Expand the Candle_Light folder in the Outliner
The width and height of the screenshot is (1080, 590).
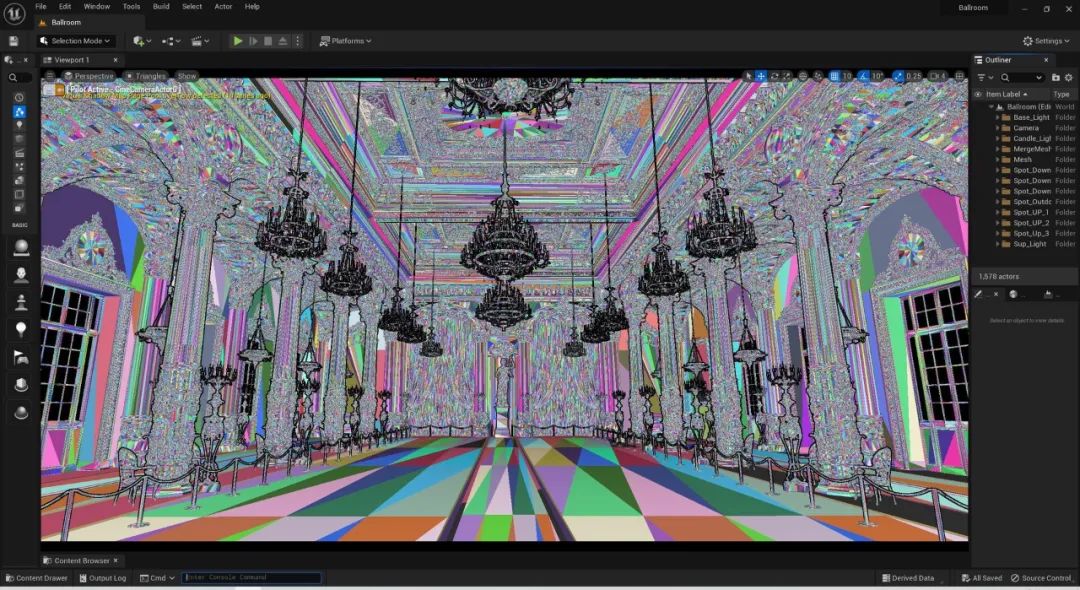pyautogui.click(x=997, y=139)
